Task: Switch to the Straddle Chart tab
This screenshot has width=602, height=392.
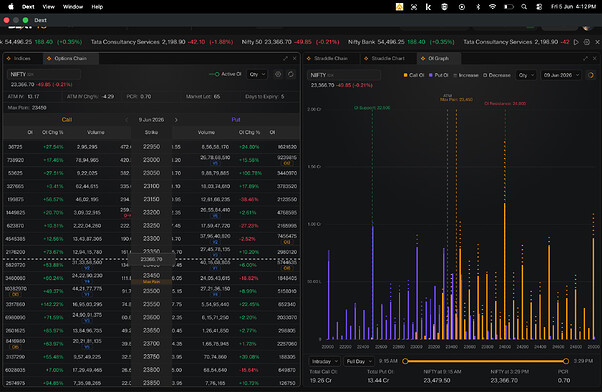Action: point(388,58)
